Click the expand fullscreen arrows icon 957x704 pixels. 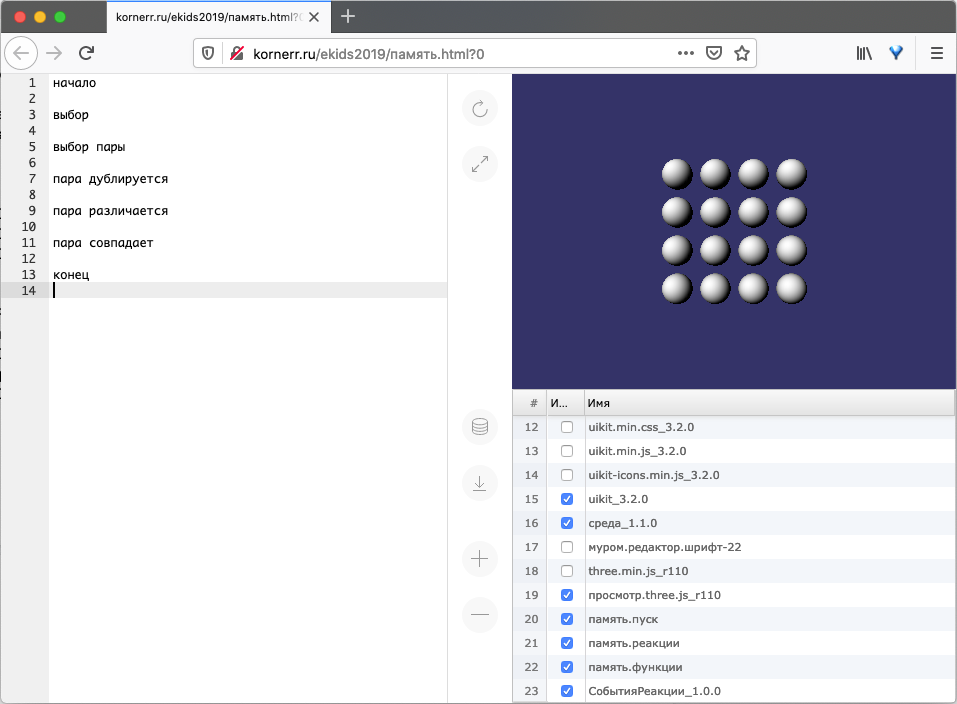(480, 164)
